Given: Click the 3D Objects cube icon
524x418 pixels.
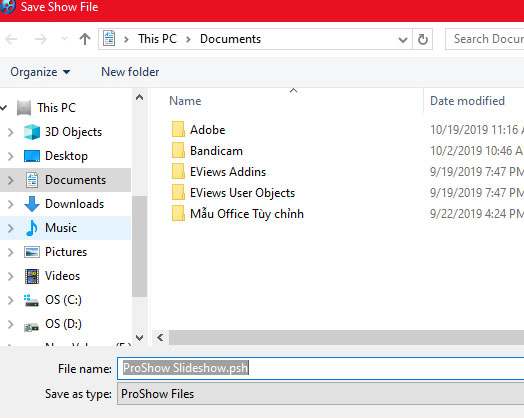Looking at the screenshot, I should pyautogui.click(x=32, y=132).
